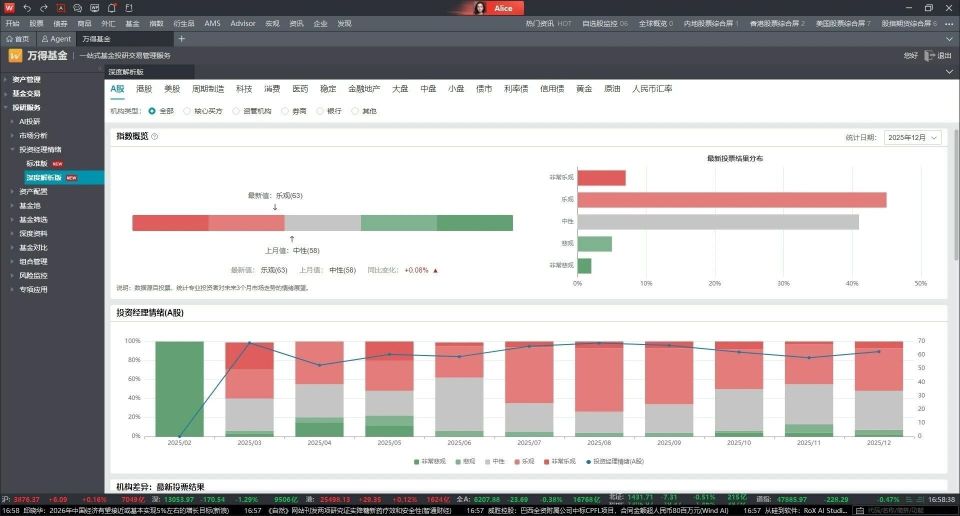Open the chat bubbles icon
The image size is (960, 516).
coord(78,8)
